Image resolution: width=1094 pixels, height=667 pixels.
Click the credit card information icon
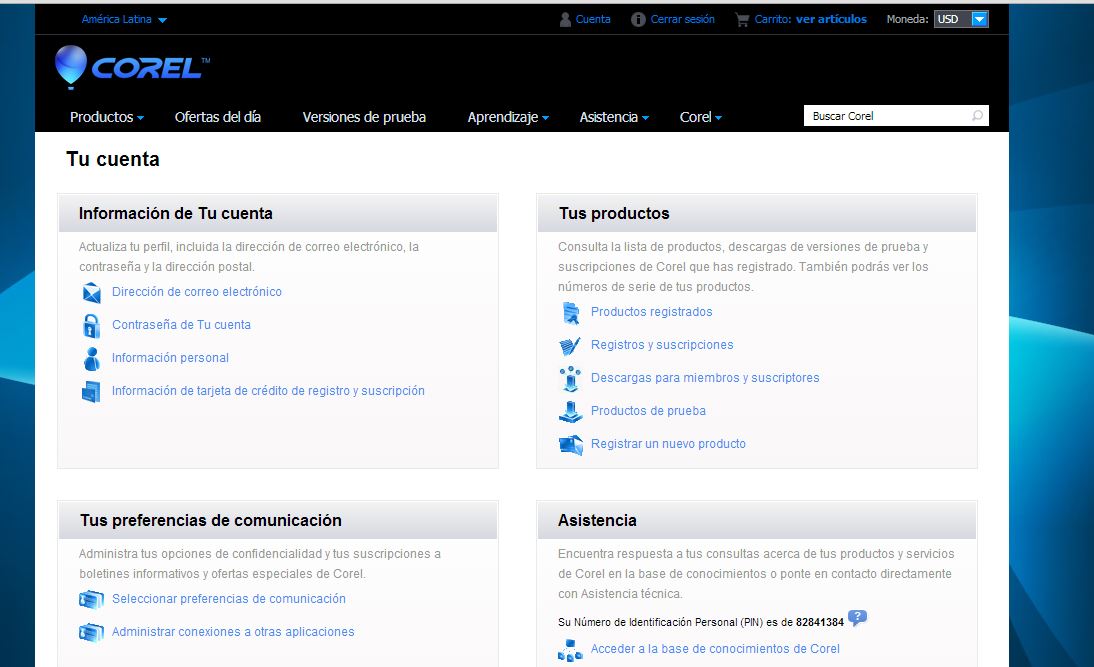click(x=91, y=391)
